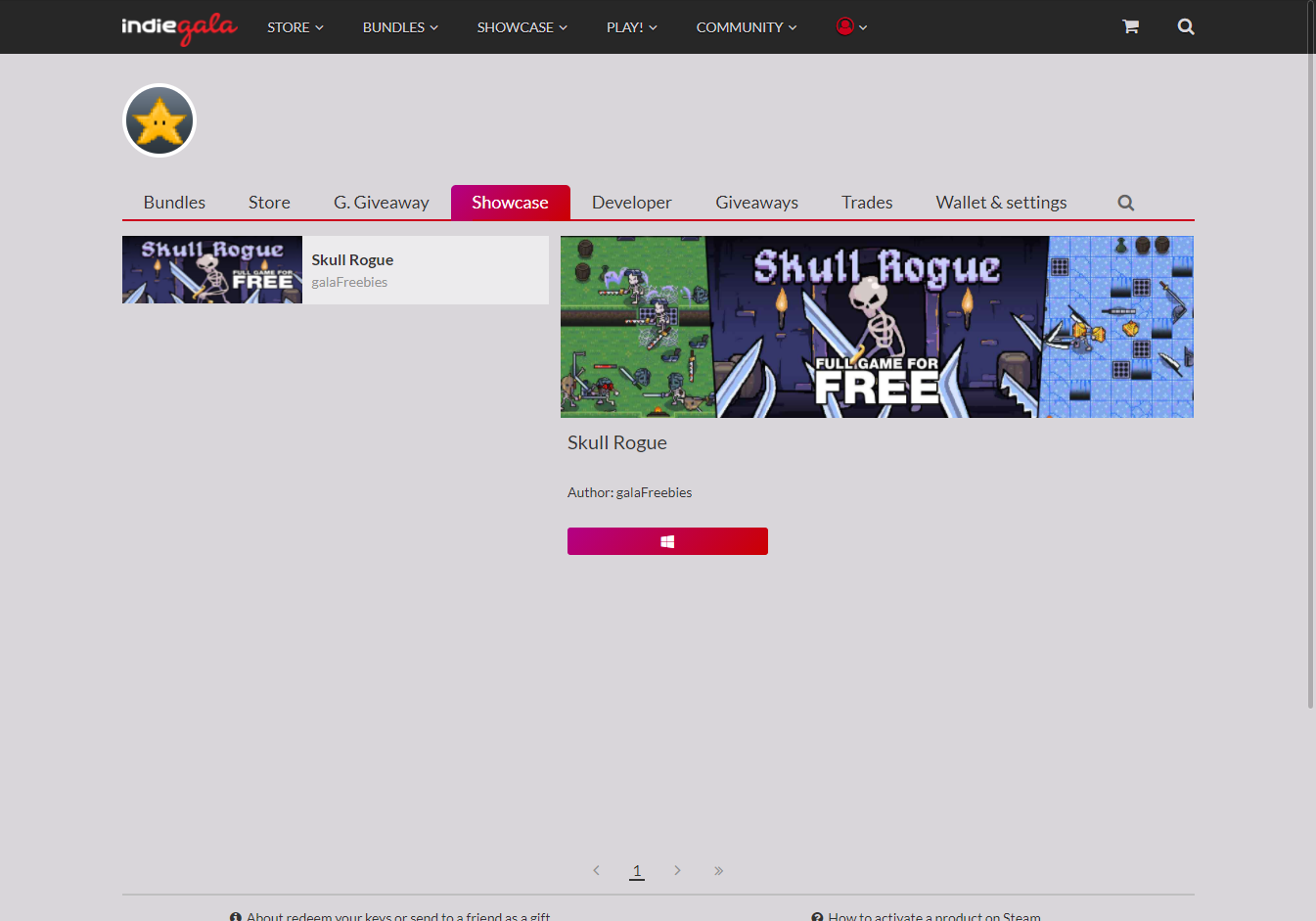Jump to last page double arrow
The image size is (1316, 921).
point(718,870)
